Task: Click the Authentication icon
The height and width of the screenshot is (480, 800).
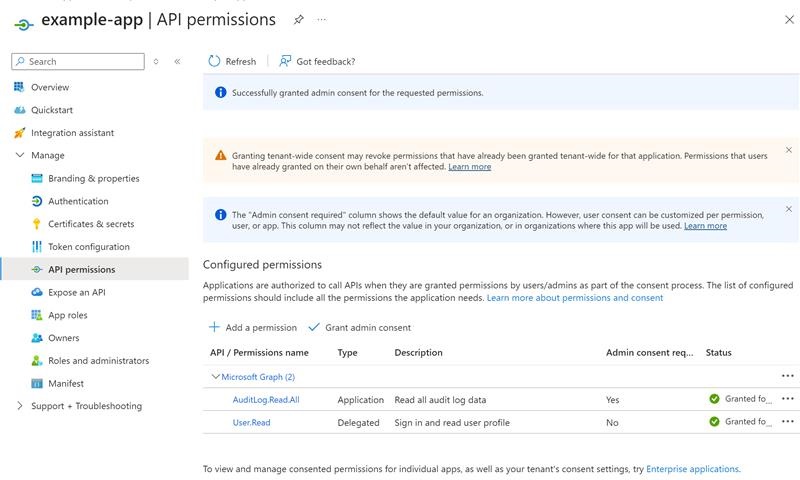Action: coord(37,201)
